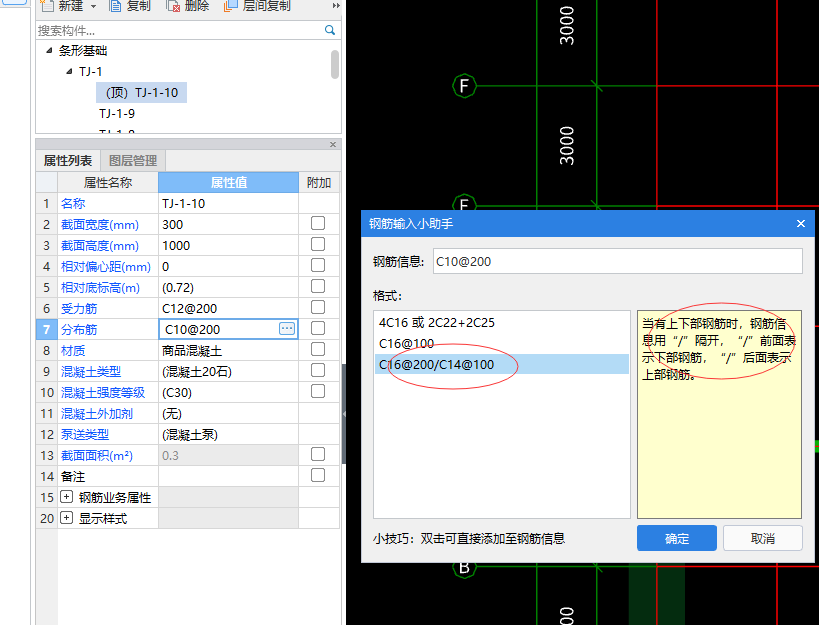This screenshot has height=625, width=819.
Task: Toggle 附加 checkbox for 混凝土类型
Action: click(x=318, y=370)
